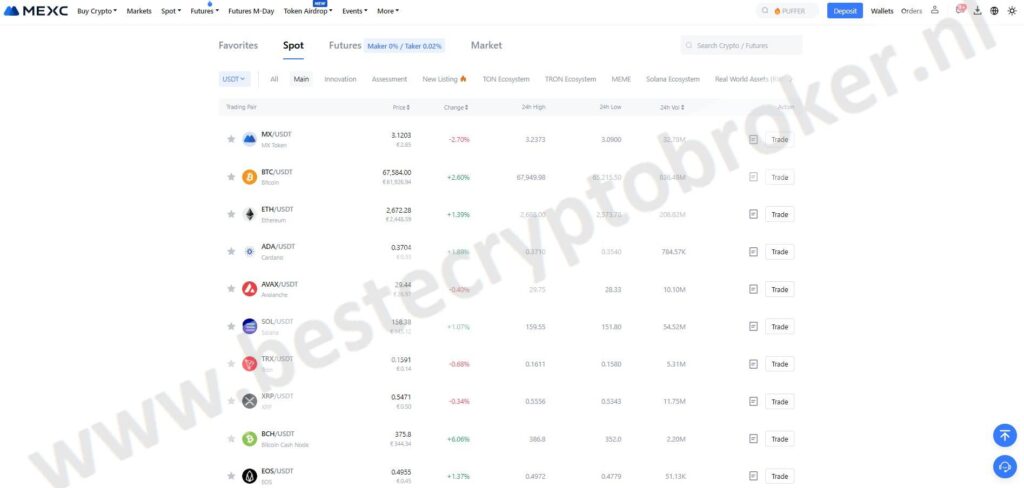Select the TON Ecosystem category filter
This screenshot has width=1024, height=488.
506,79
